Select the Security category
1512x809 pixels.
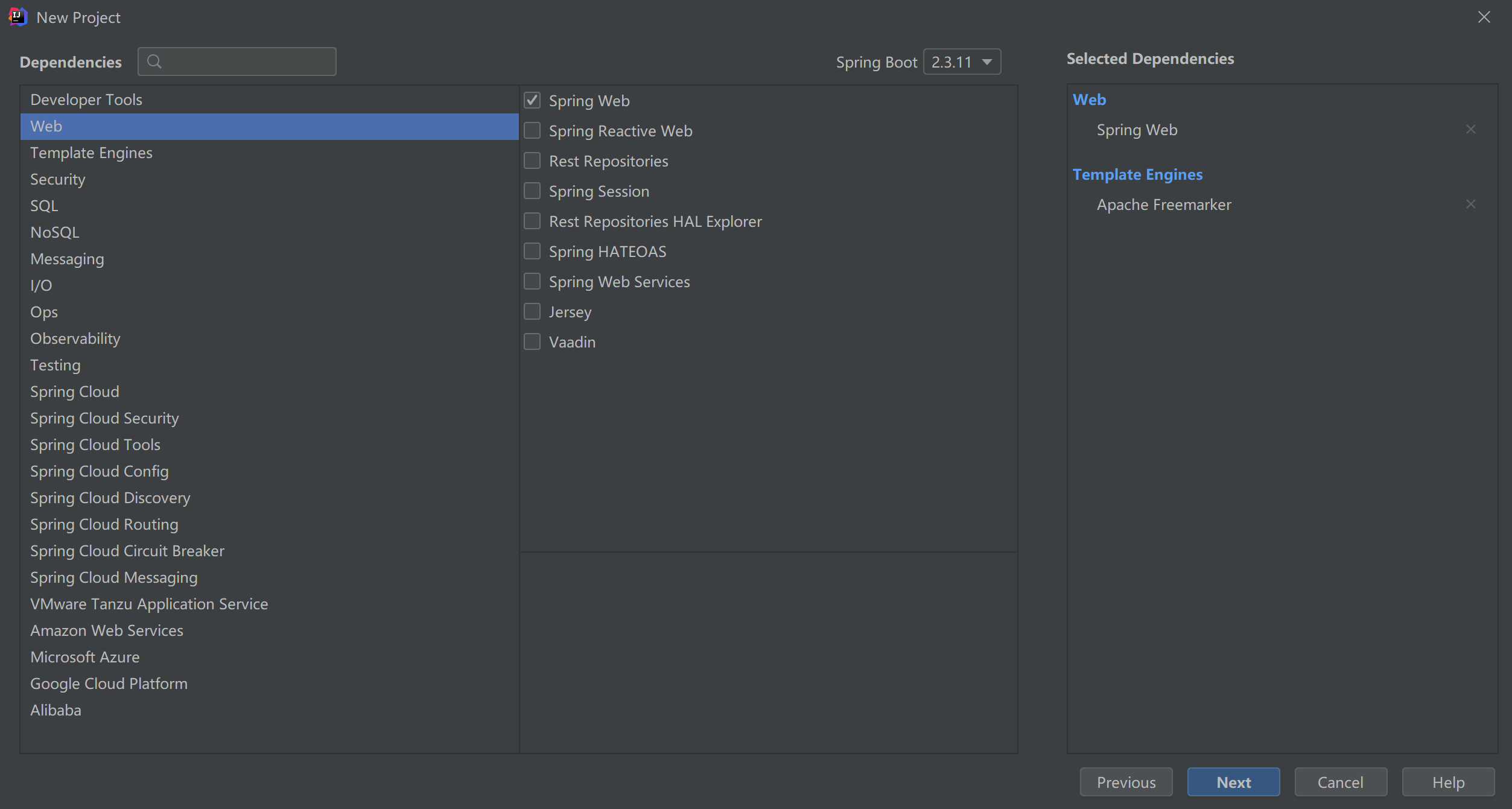coord(58,180)
